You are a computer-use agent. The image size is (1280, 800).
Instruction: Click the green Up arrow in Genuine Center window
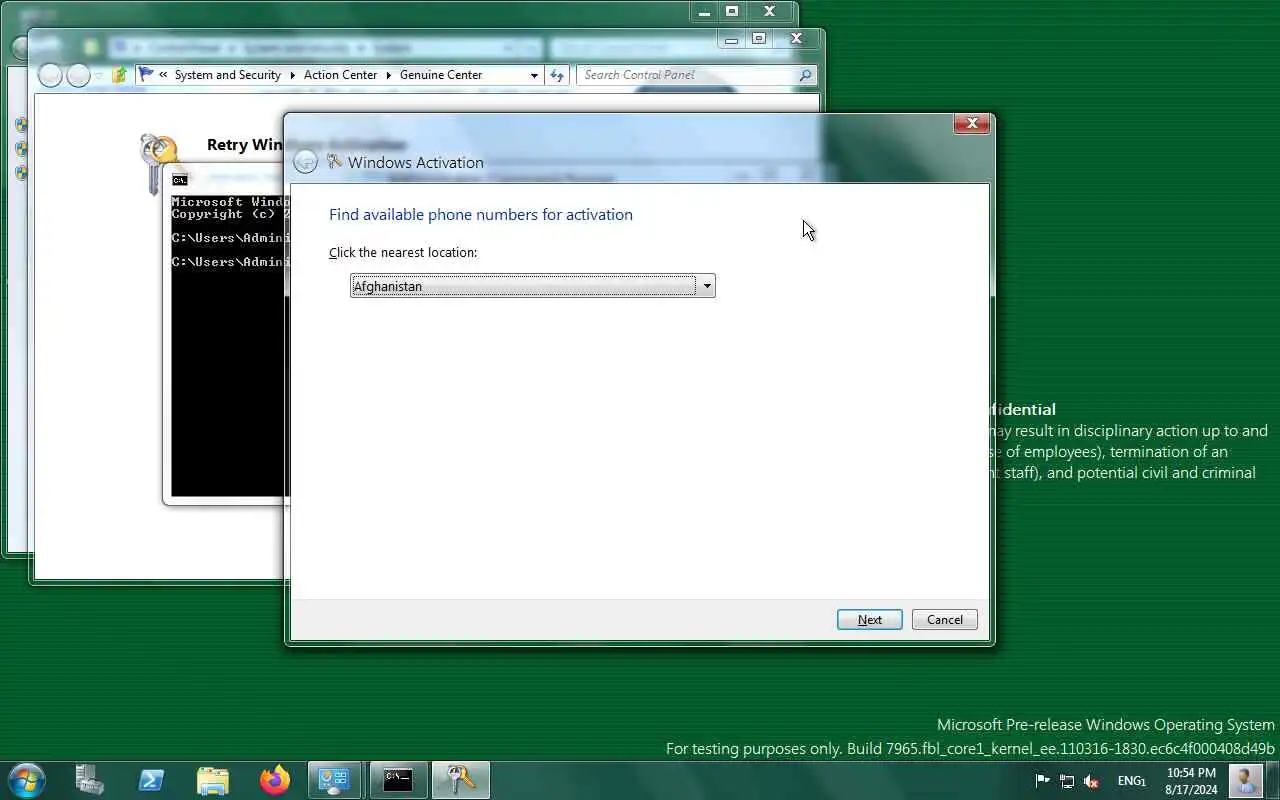pos(120,75)
